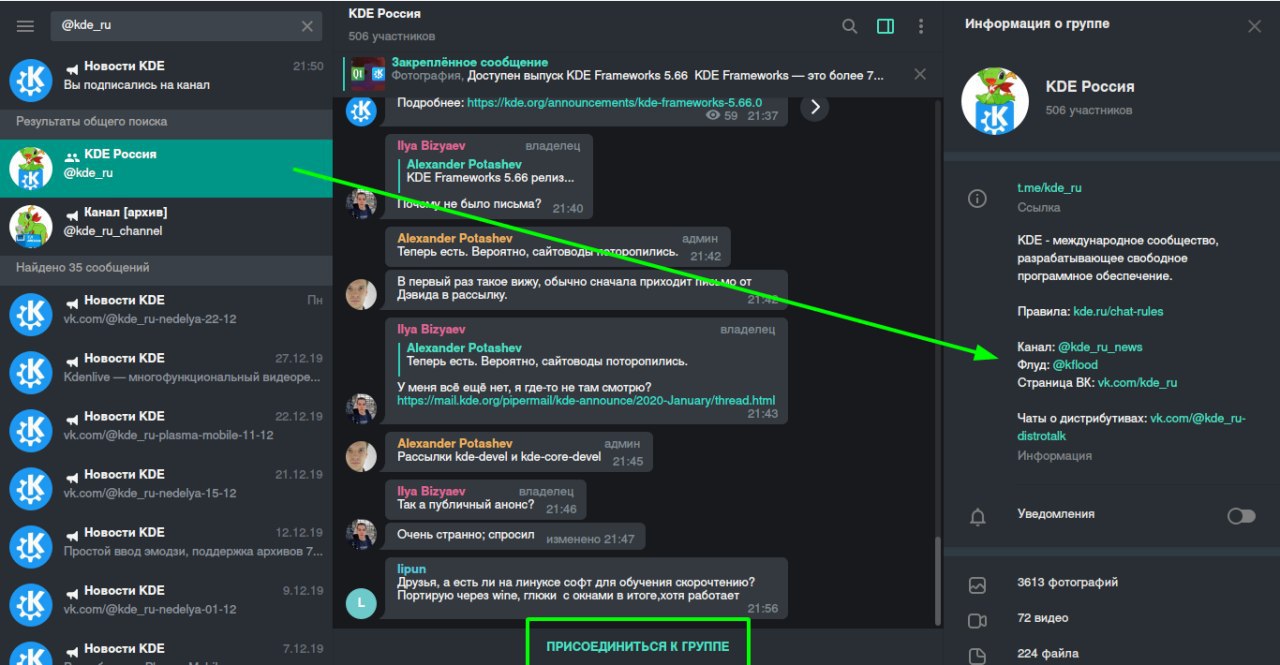1280x665 pixels.
Task: Select the KDE Россия @kde_ru search result
Action: (166, 168)
